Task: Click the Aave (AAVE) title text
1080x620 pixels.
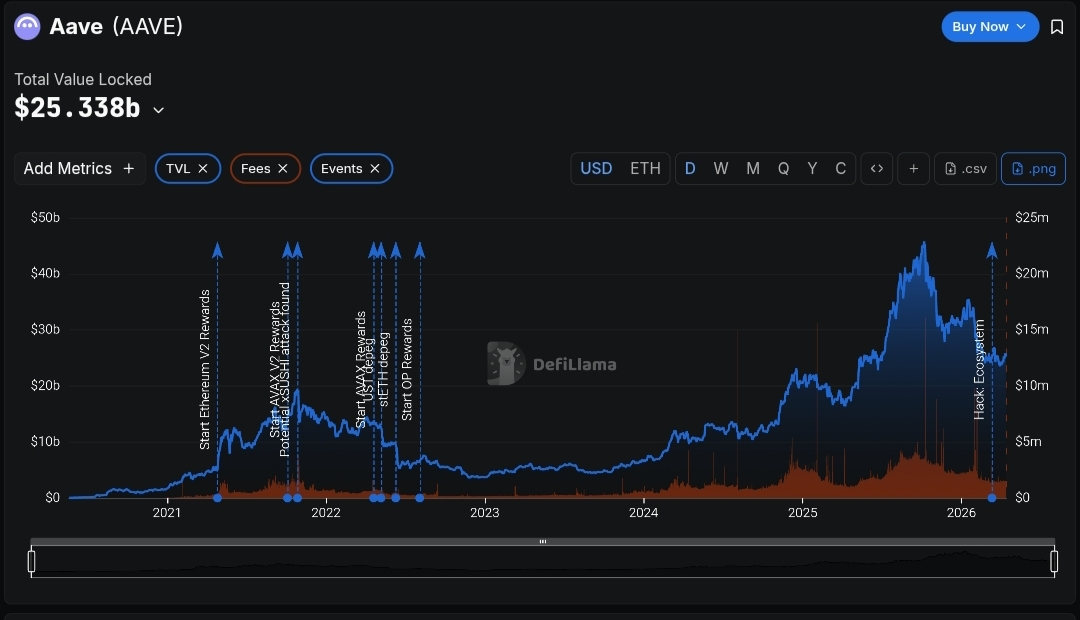Action: [116, 27]
